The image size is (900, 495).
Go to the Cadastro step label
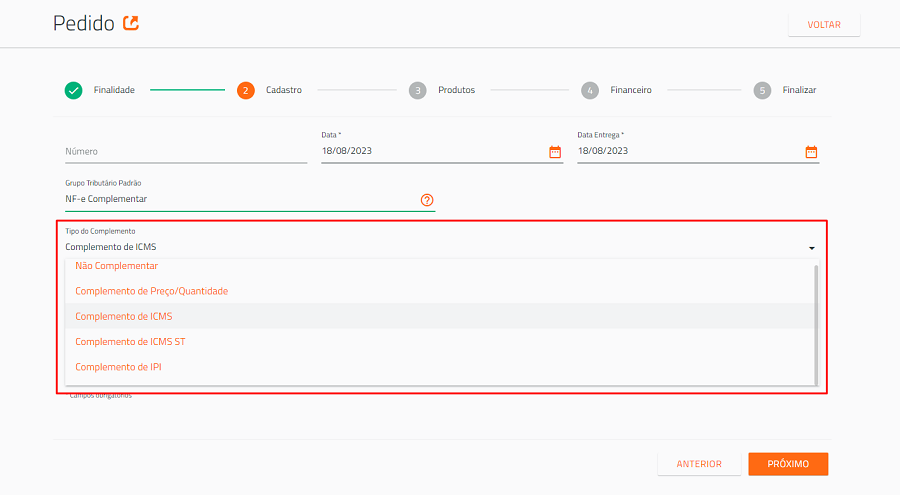tap(284, 90)
